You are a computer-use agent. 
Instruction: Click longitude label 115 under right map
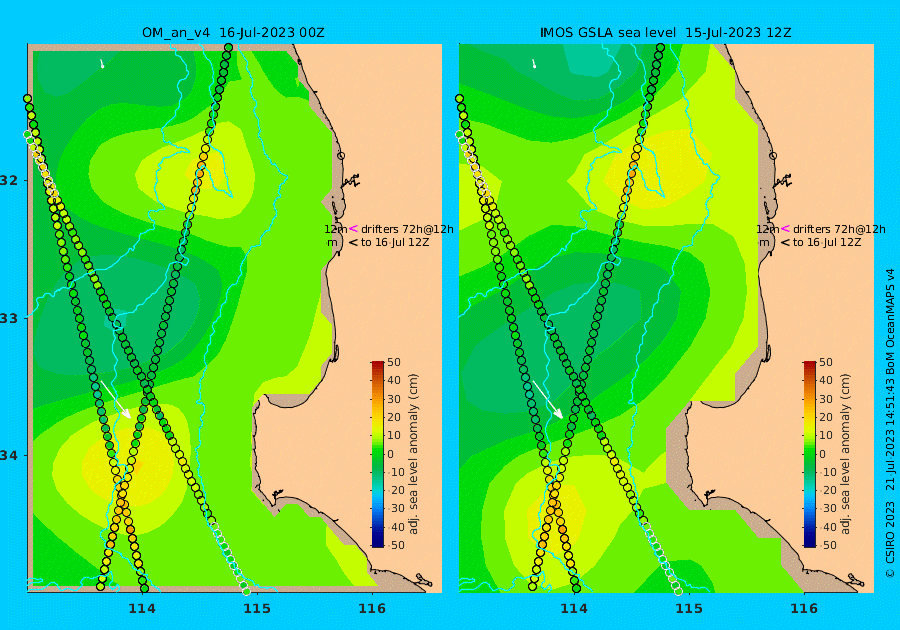pos(689,608)
